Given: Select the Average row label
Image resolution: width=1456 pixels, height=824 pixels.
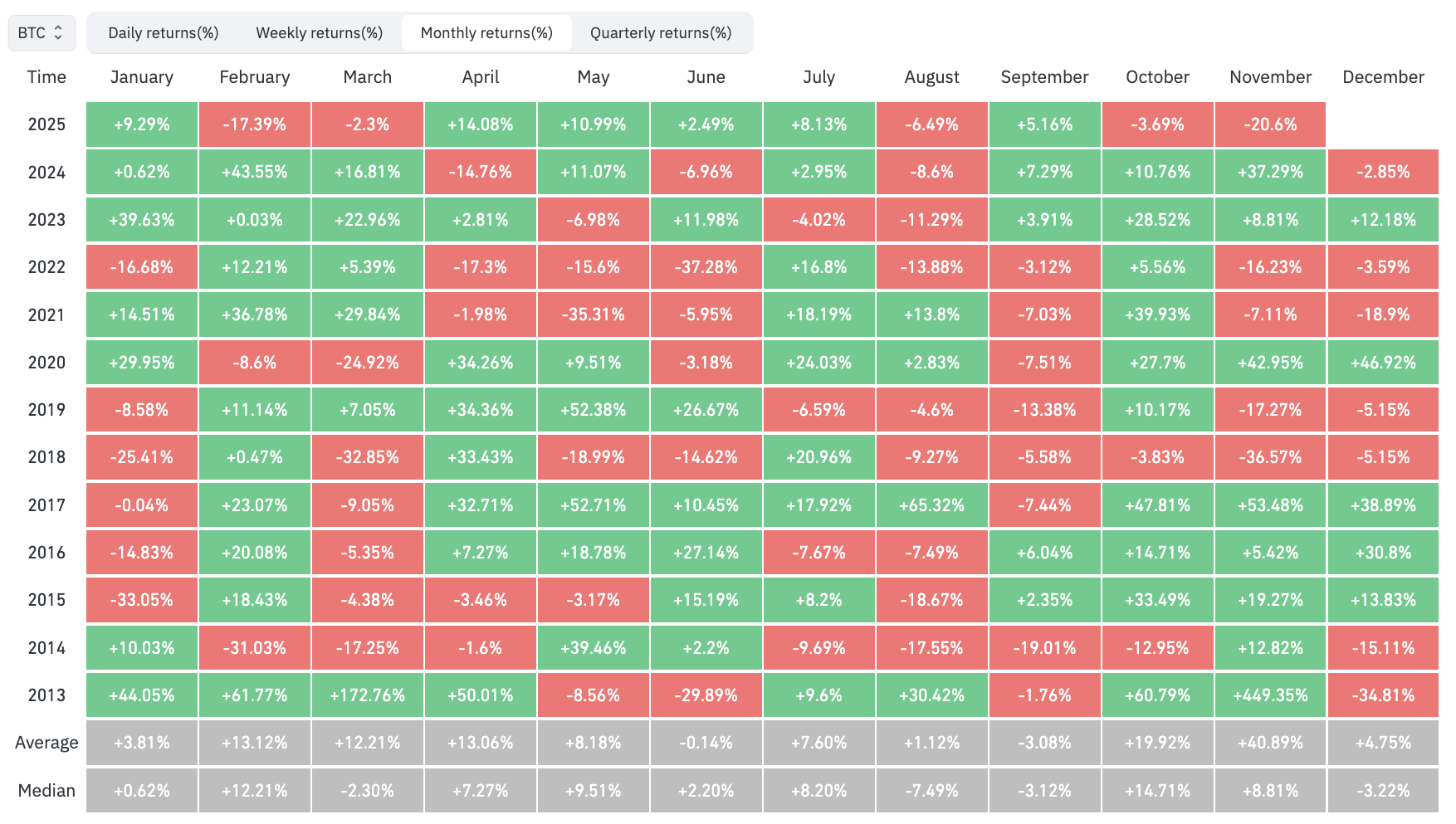Looking at the screenshot, I should [46, 743].
